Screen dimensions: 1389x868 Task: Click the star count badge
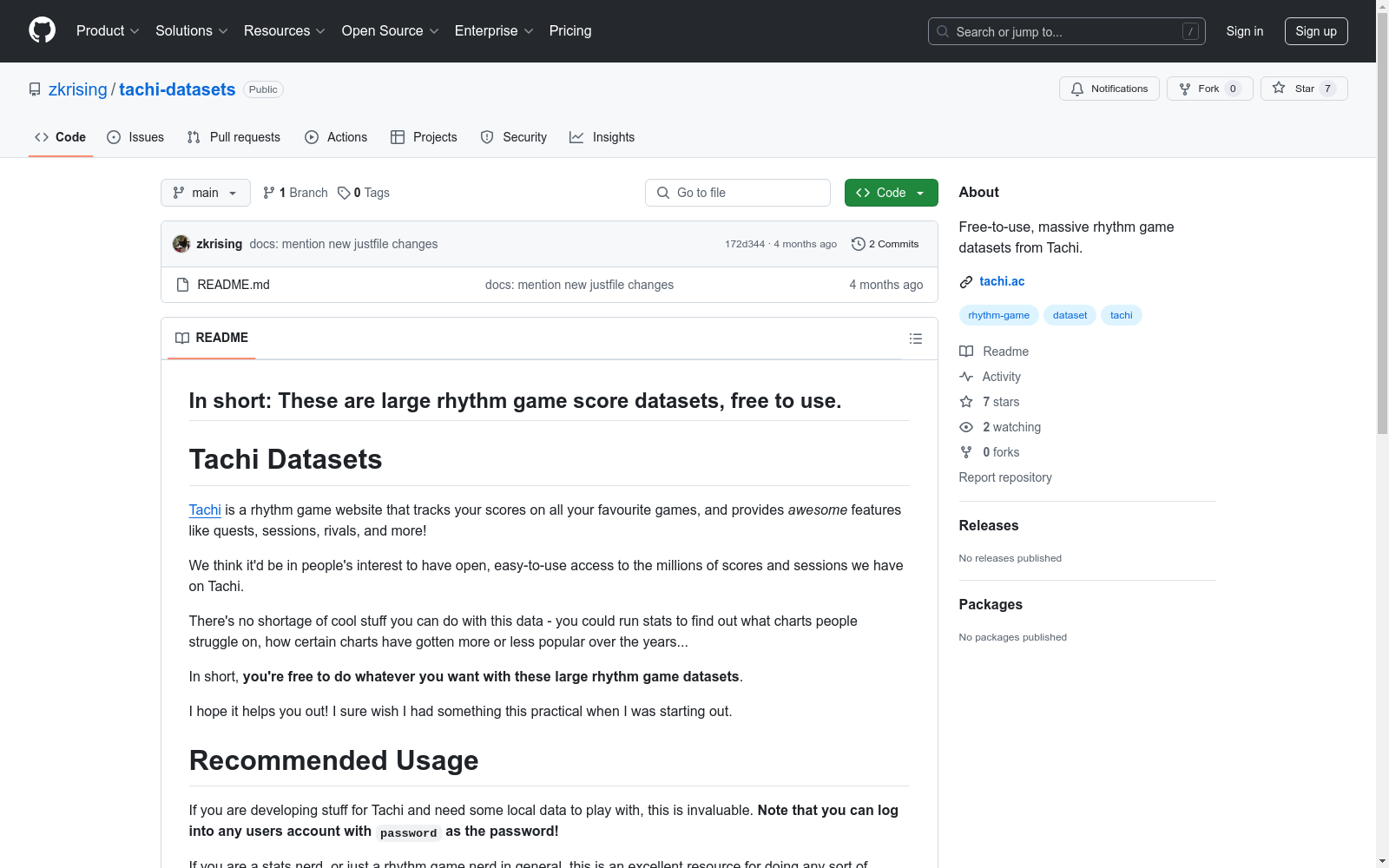click(1327, 89)
